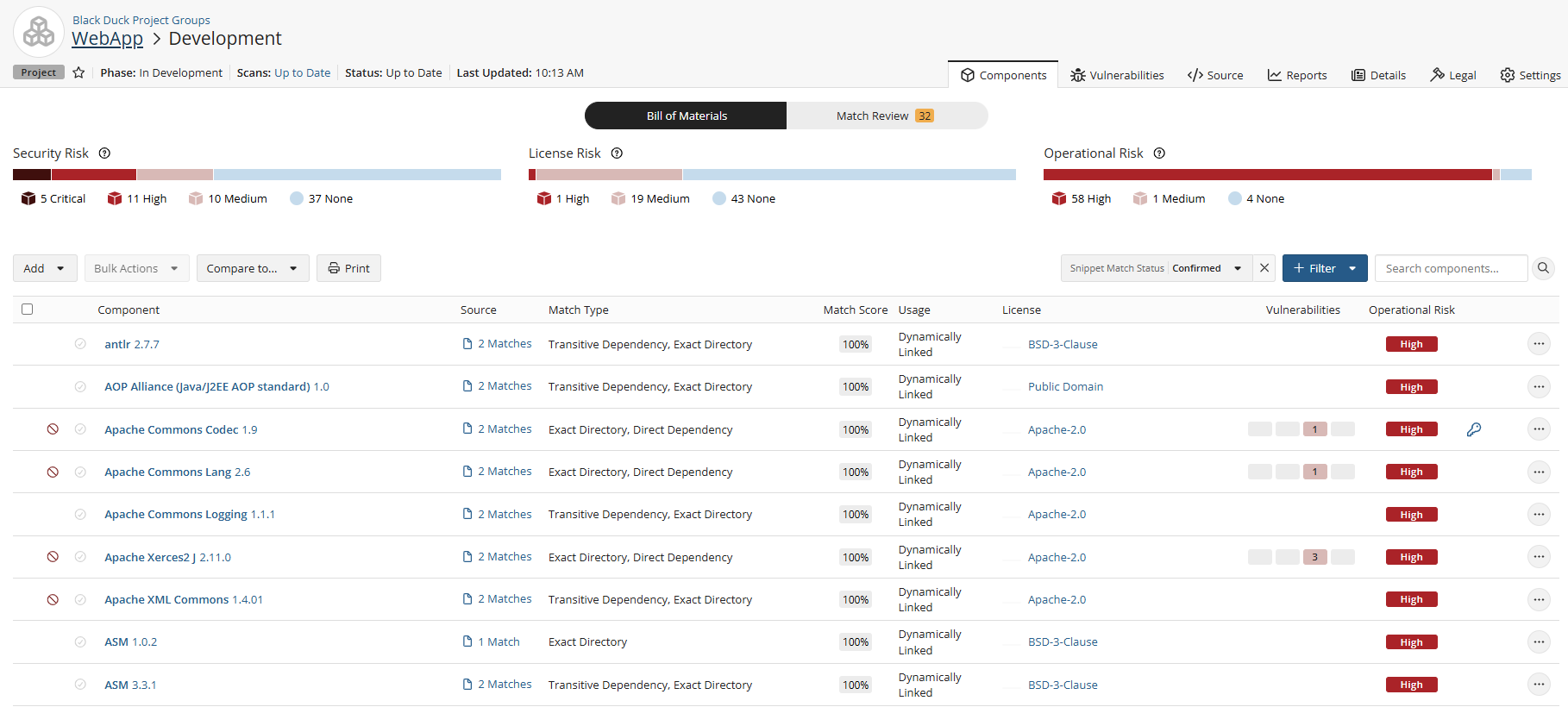Open the more actions menu for ASM 3.3.1

(x=1539, y=685)
